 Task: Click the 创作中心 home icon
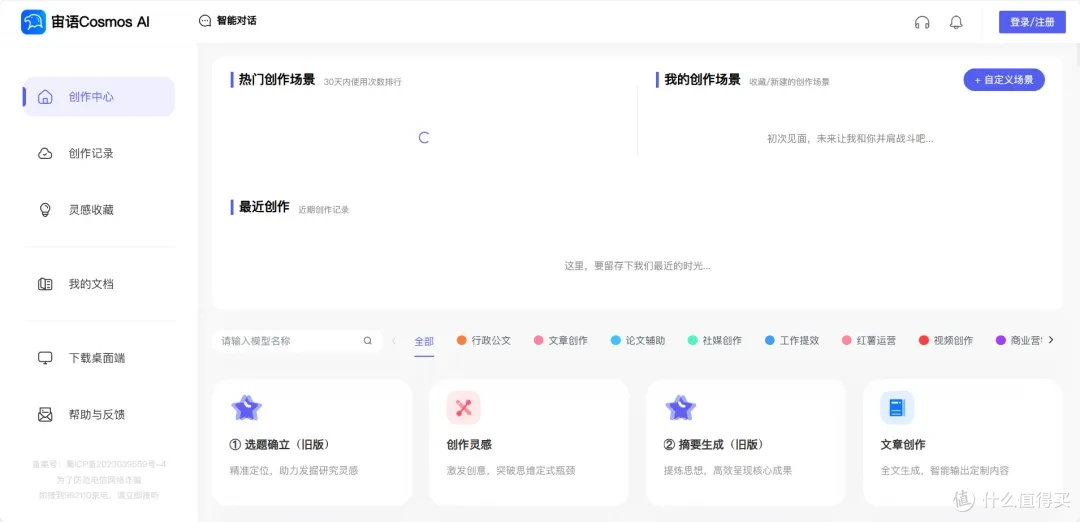click(x=45, y=97)
